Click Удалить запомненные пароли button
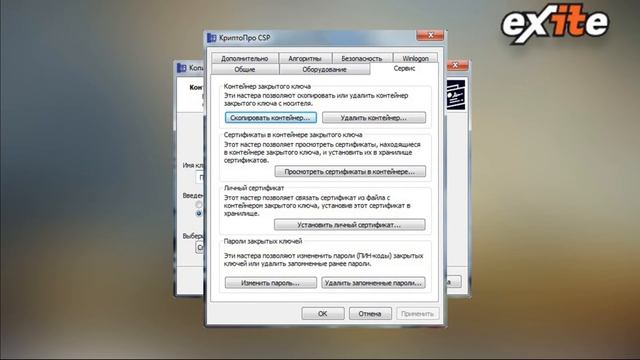The image size is (640, 360). tap(373, 282)
